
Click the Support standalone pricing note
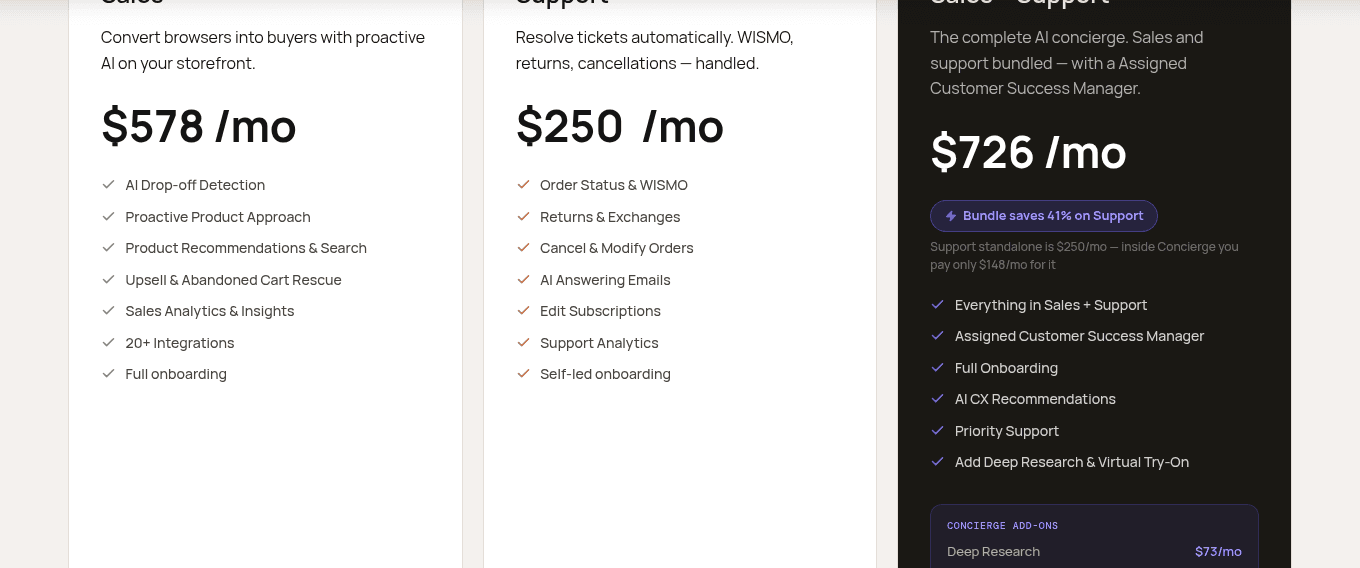(1084, 256)
